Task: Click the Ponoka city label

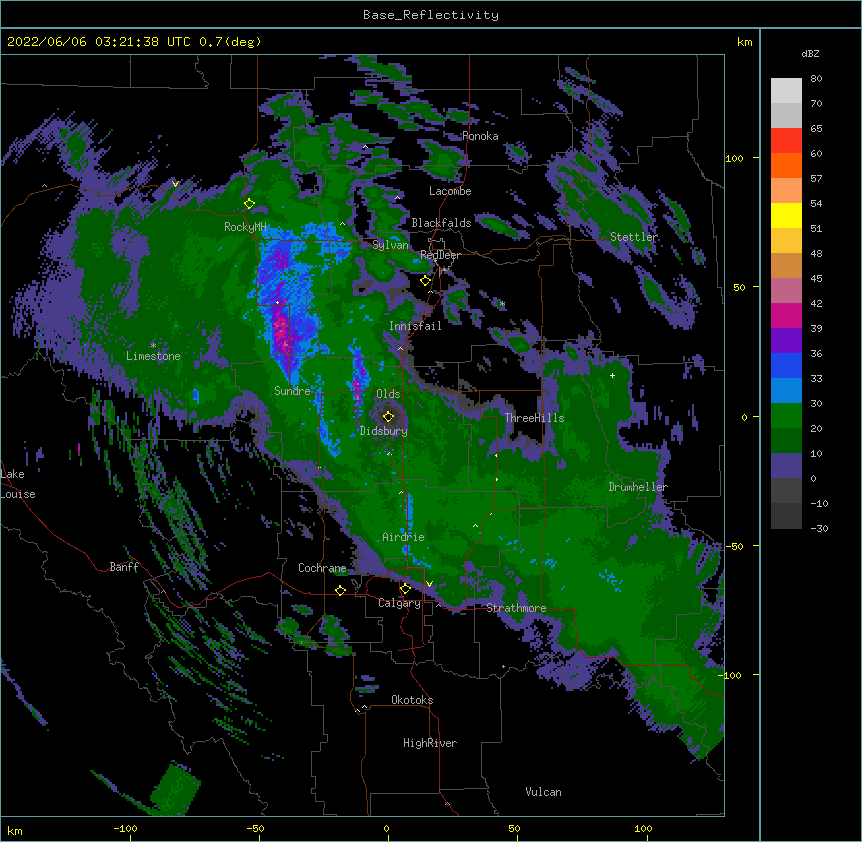Action: [480, 136]
